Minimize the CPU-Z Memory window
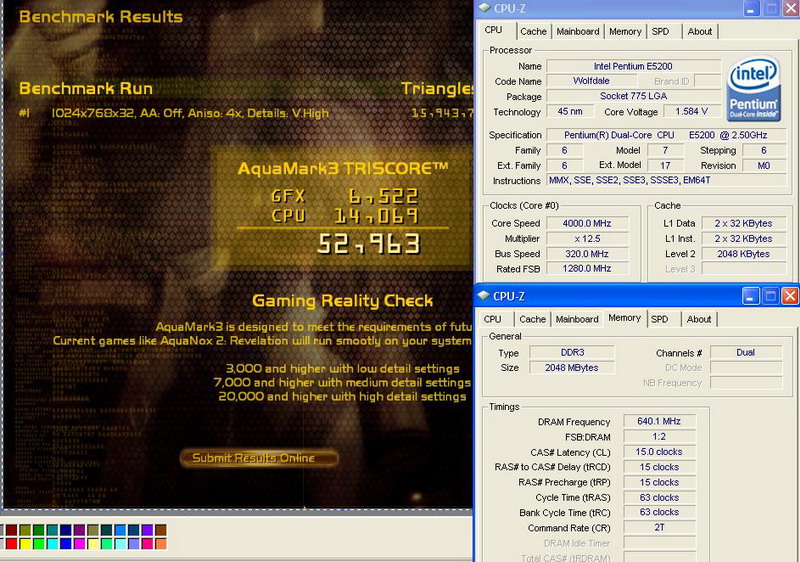 [750, 296]
